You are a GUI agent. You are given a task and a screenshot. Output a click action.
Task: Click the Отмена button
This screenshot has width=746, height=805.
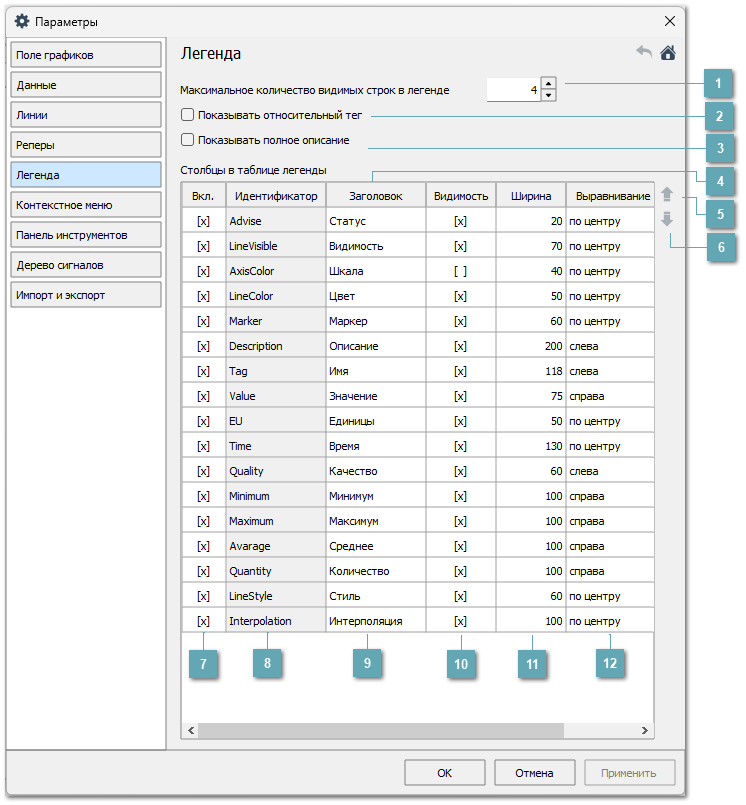coord(534,773)
